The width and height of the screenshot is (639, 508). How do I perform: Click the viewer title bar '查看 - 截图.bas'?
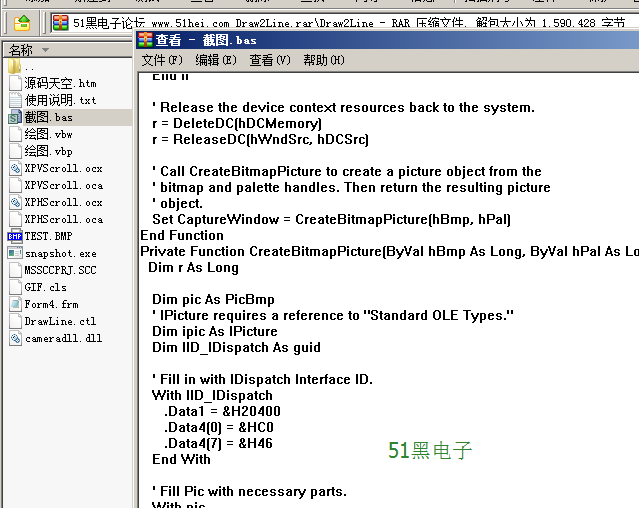387,40
